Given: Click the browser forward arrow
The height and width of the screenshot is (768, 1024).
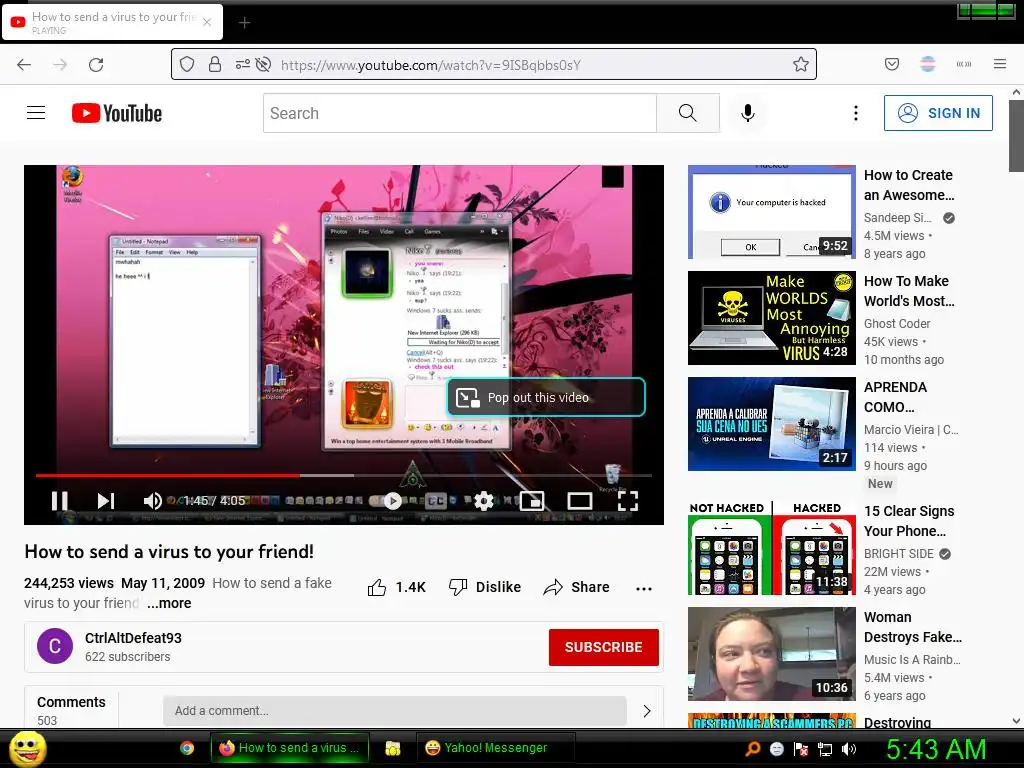Looking at the screenshot, I should click(x=60, y=65).
